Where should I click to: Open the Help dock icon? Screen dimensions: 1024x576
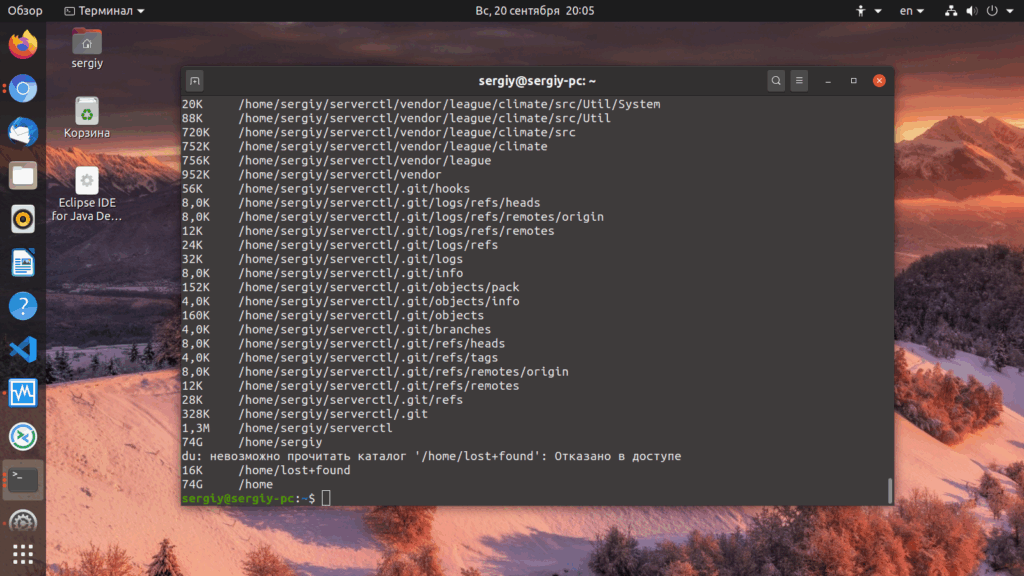click(23, 306)
